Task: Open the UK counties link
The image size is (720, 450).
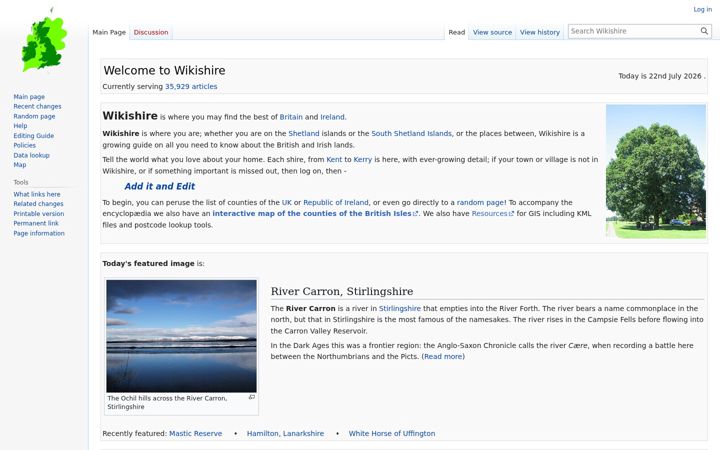Action: tap(287, 202)
